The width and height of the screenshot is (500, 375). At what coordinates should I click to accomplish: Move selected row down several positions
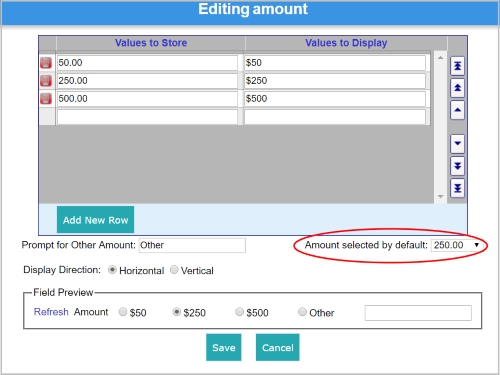[x=457, y=166]
